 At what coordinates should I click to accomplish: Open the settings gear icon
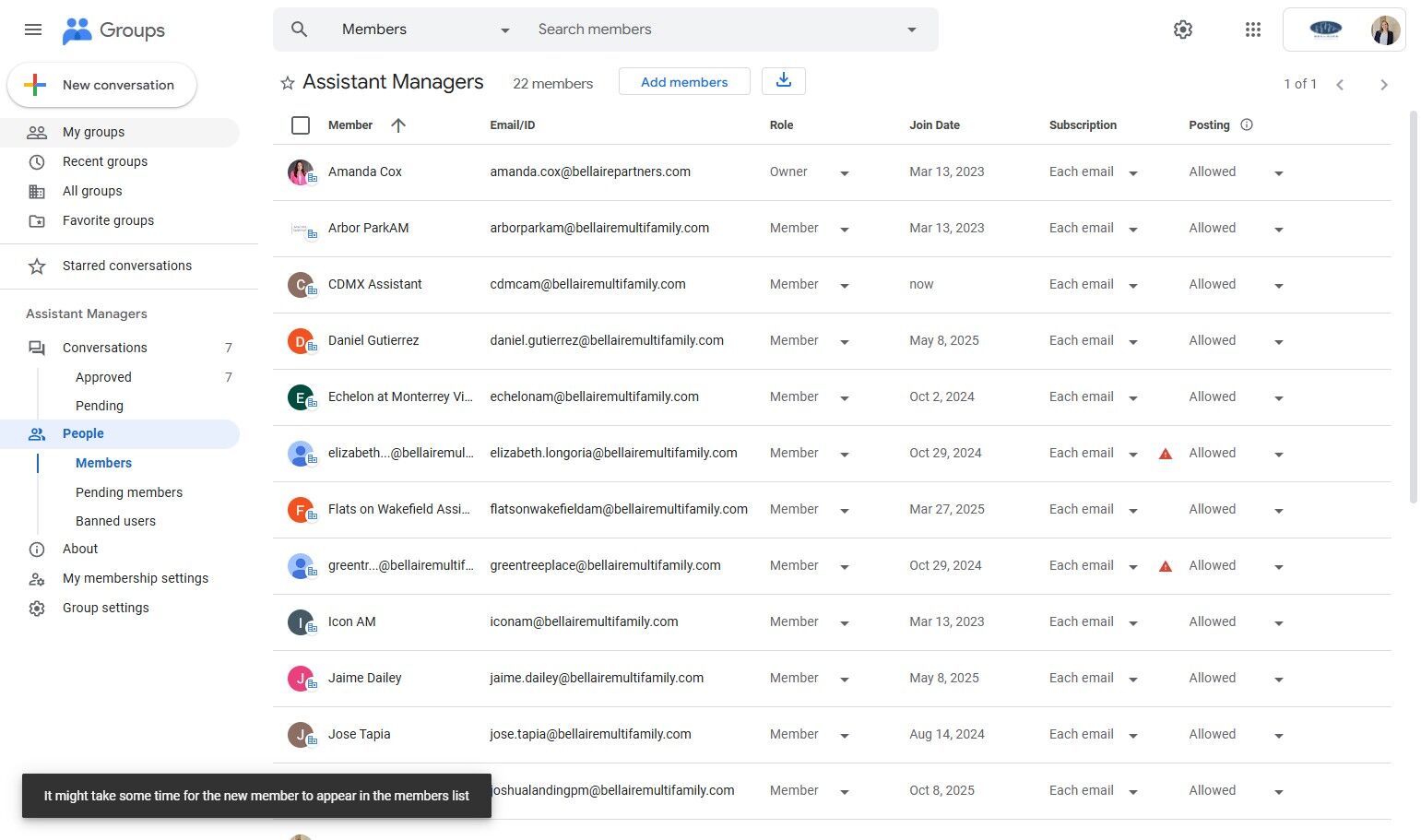click(1182, 30)
